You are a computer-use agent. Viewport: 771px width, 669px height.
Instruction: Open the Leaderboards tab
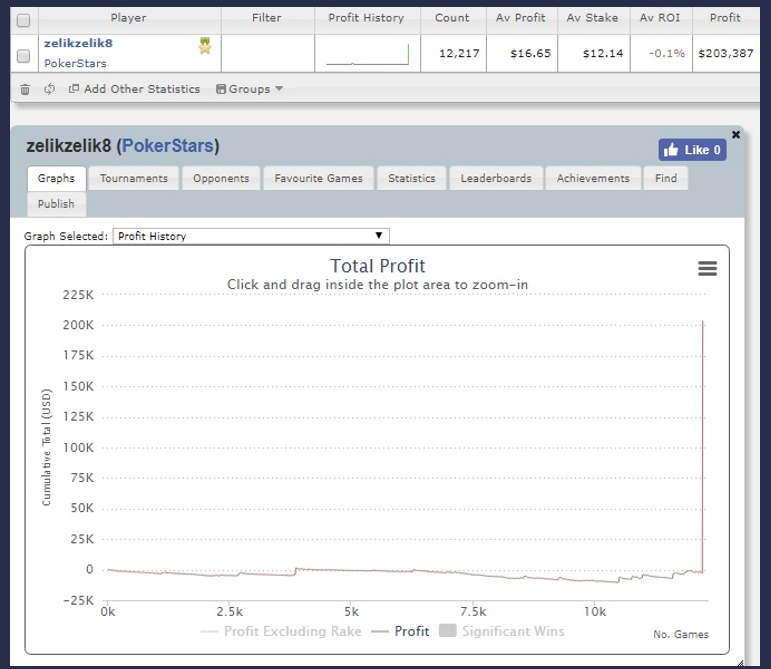tap(496, 178)
